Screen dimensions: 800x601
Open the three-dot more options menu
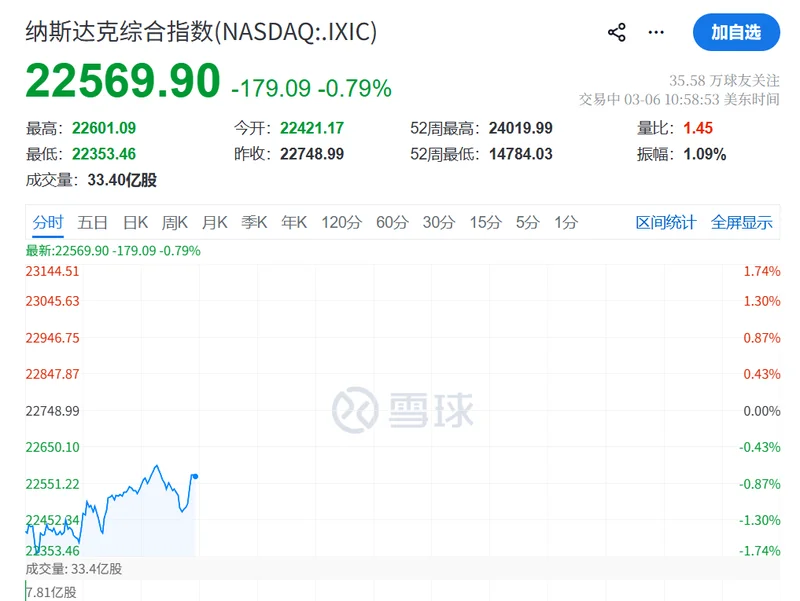656,32
